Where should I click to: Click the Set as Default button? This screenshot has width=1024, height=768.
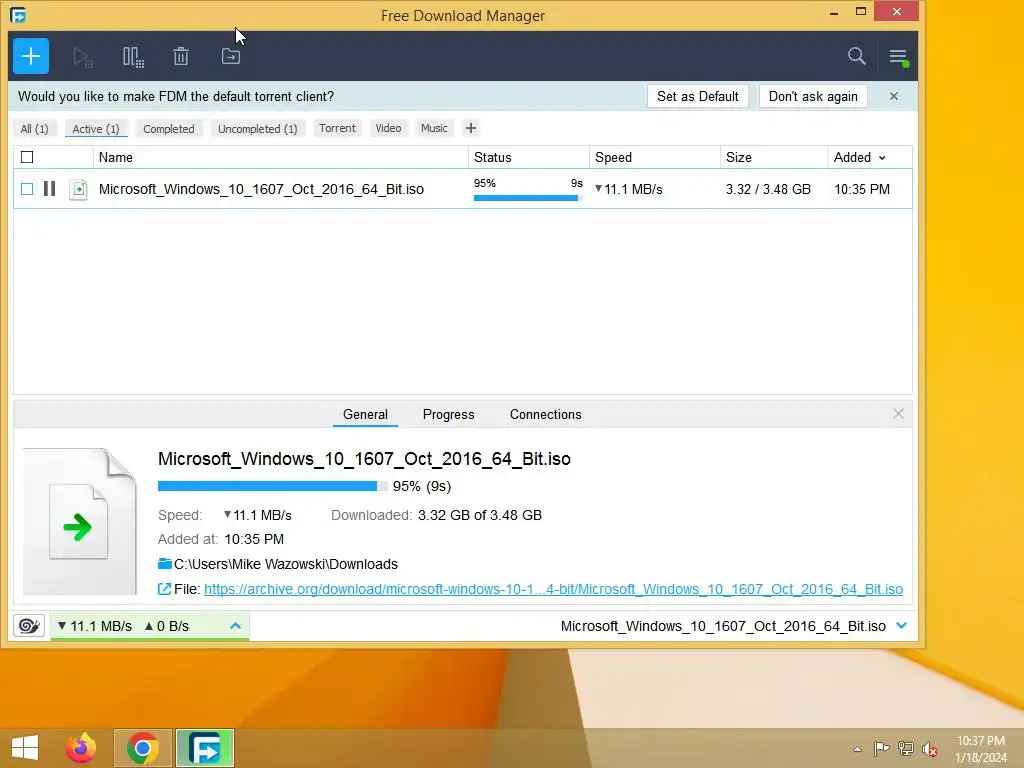[697, 96]
